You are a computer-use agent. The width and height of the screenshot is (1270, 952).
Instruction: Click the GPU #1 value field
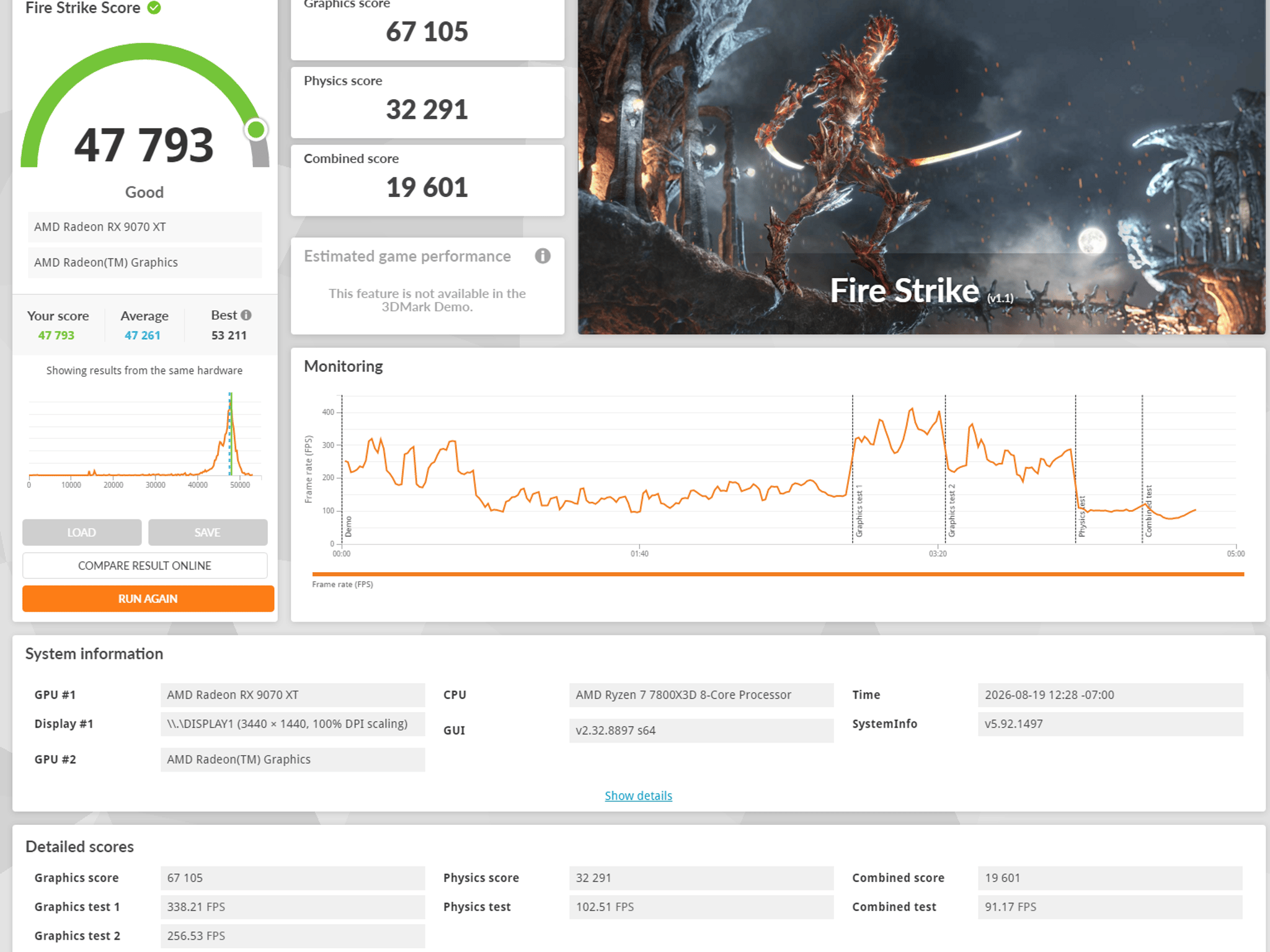pos(293,695)
